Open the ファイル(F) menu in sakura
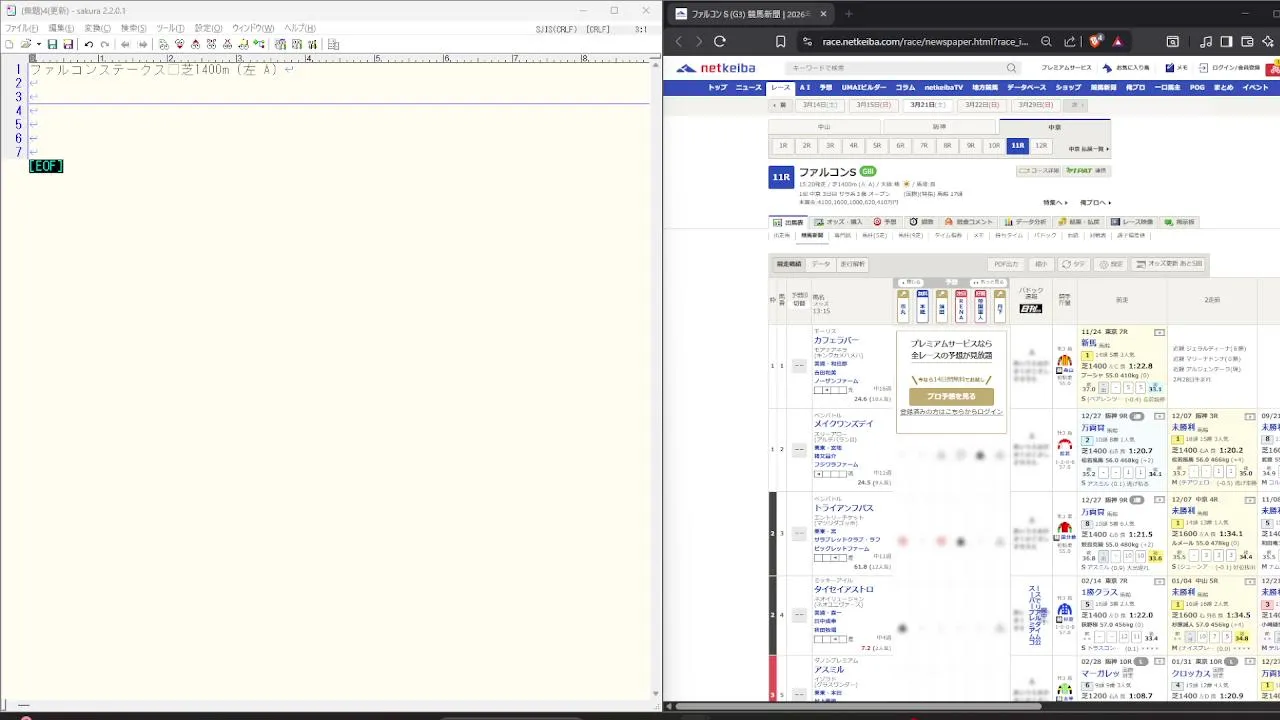1280x720 pixels. pos(21,29)
